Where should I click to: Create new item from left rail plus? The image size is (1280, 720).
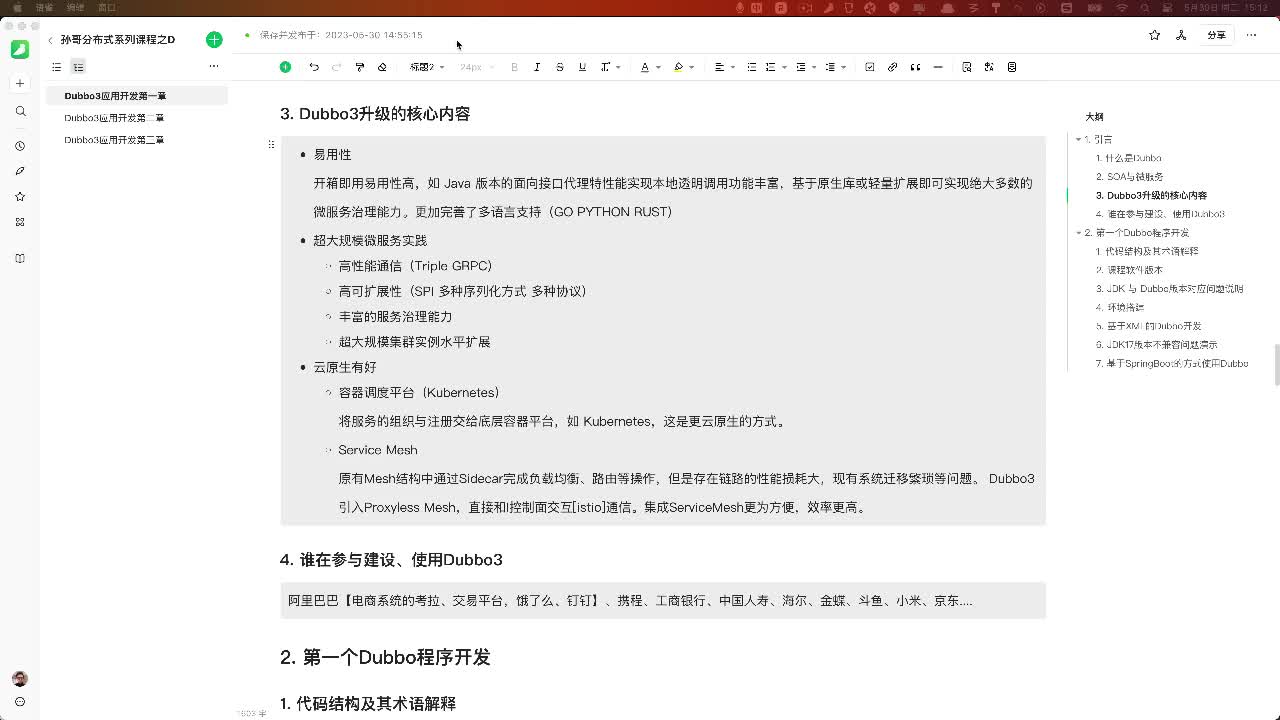[20, 83]
